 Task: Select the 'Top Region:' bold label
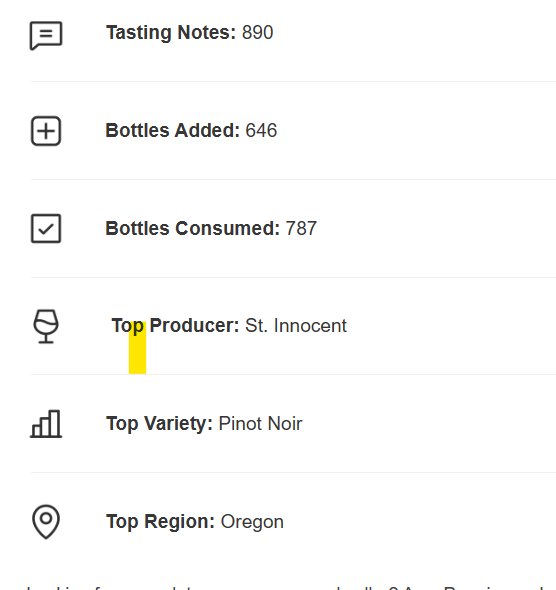pos(161,522)
